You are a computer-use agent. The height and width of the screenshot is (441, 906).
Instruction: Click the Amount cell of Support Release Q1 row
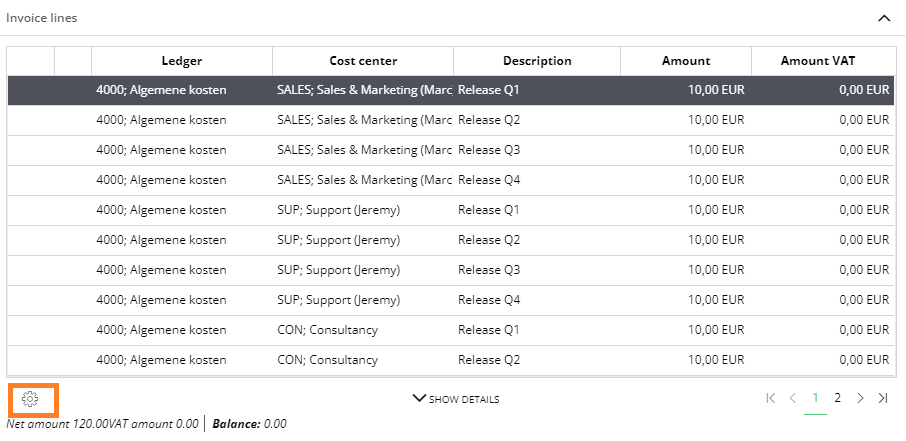[686, 210]
